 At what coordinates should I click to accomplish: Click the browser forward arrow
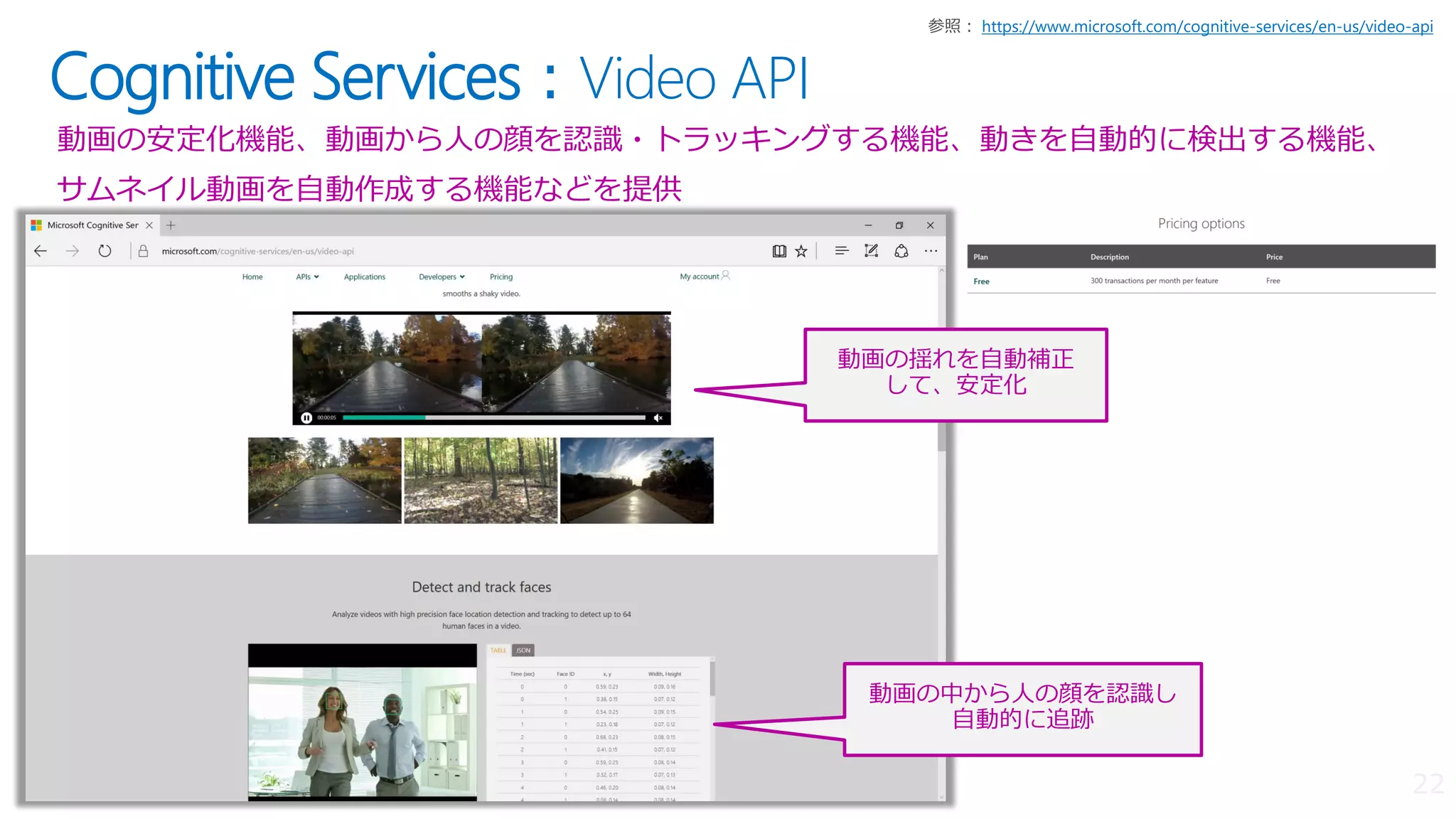[73, 251]
